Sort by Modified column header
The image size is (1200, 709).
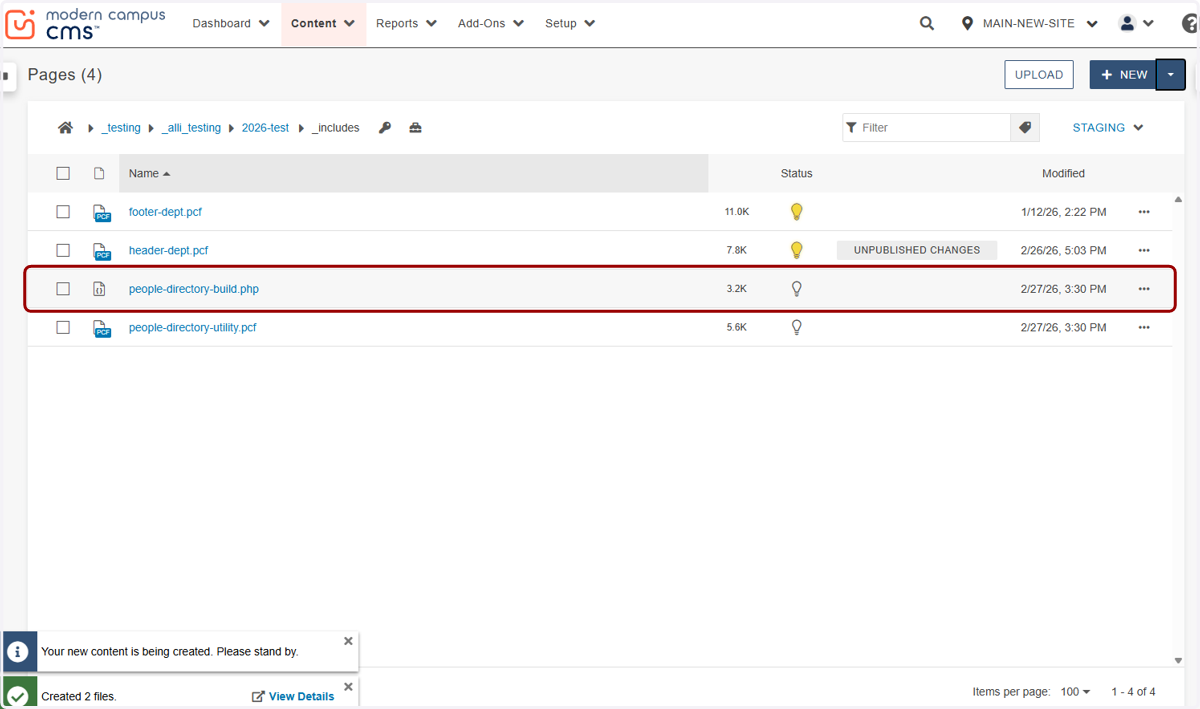coord(1063,173)
